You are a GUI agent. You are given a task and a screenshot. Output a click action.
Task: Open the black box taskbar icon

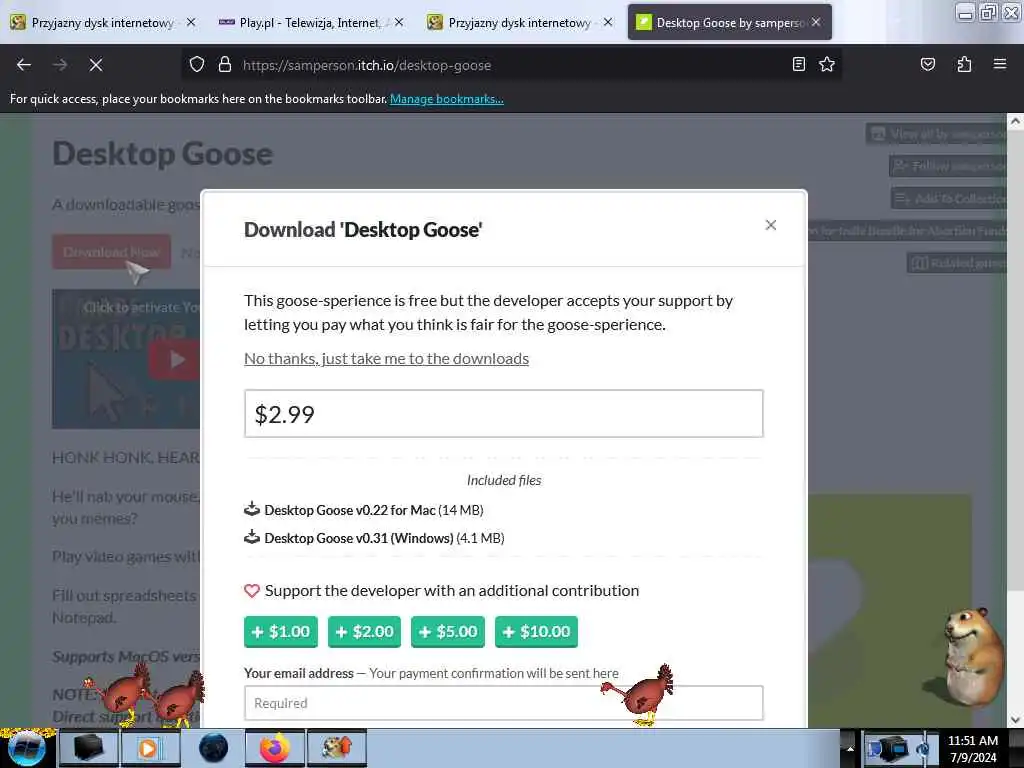(88, 748)
